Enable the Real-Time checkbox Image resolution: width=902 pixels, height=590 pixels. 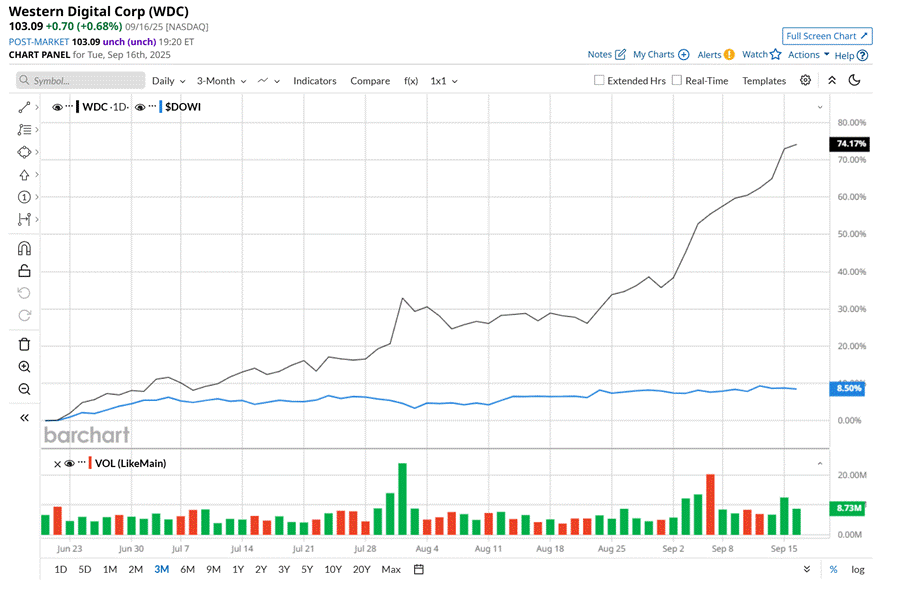click(x=677, y=81)
